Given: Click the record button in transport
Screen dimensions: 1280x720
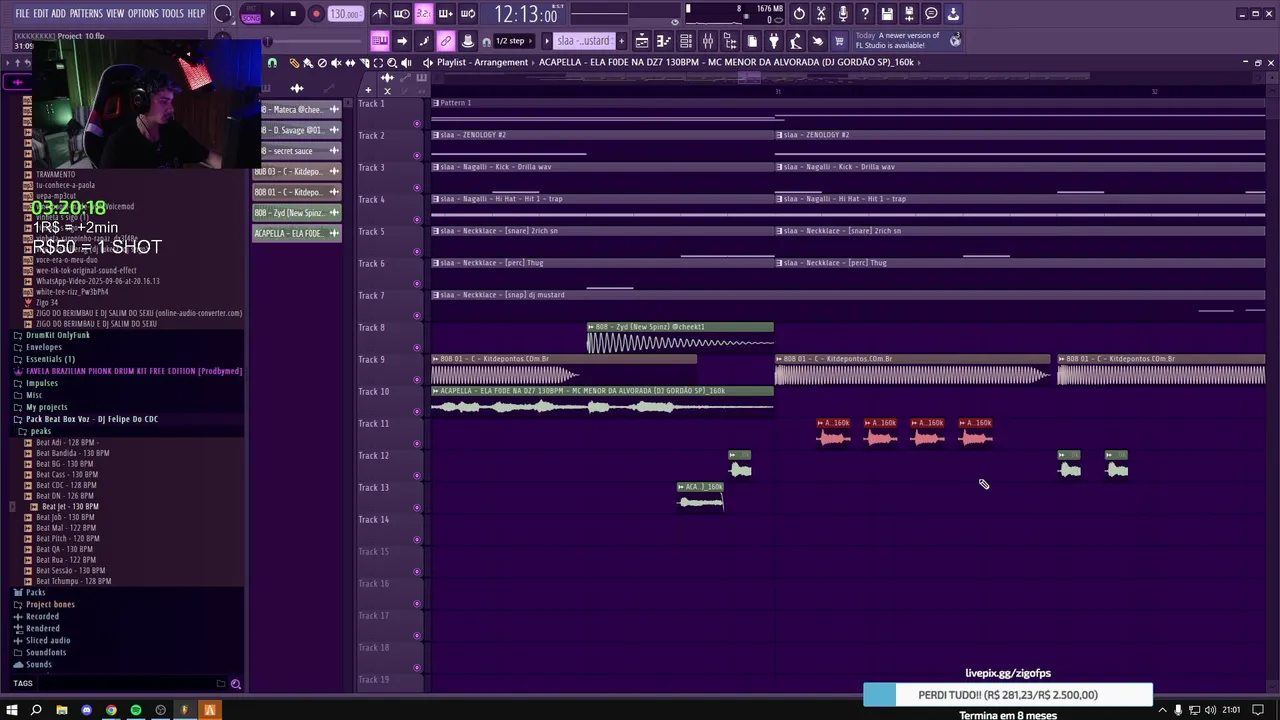Looking at the screenshot, I should [315, 14].
